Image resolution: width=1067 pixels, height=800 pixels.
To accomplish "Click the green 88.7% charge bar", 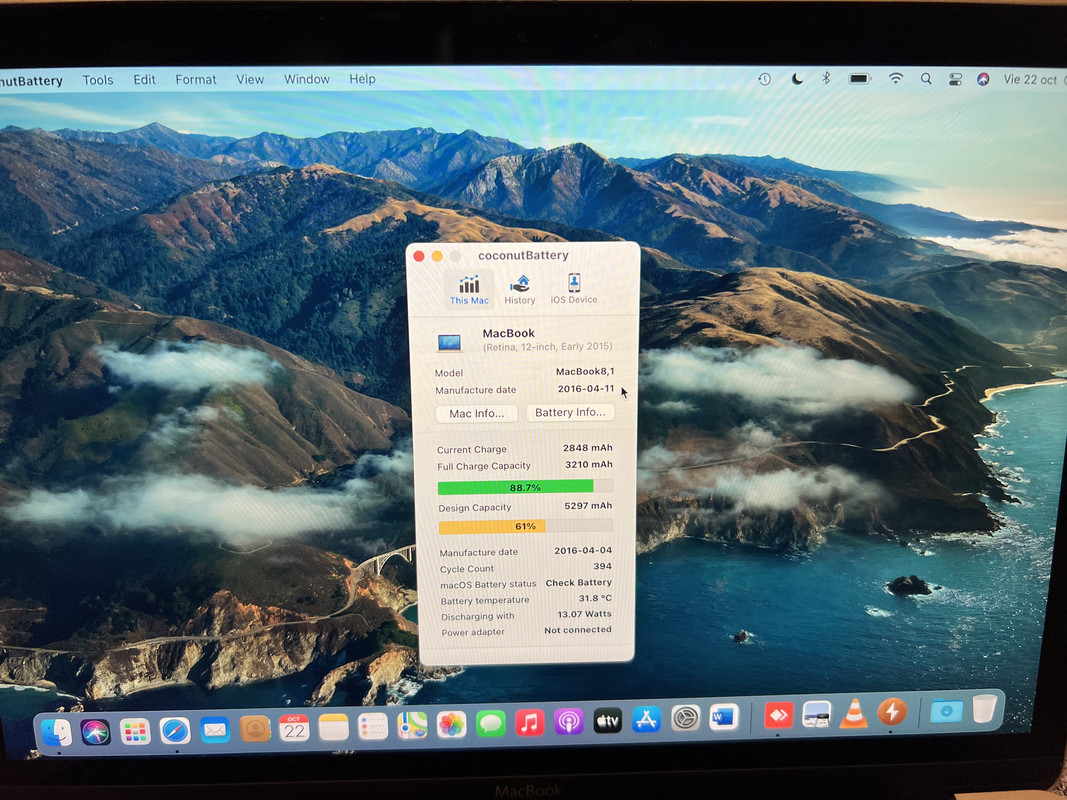I will point(525,487).
